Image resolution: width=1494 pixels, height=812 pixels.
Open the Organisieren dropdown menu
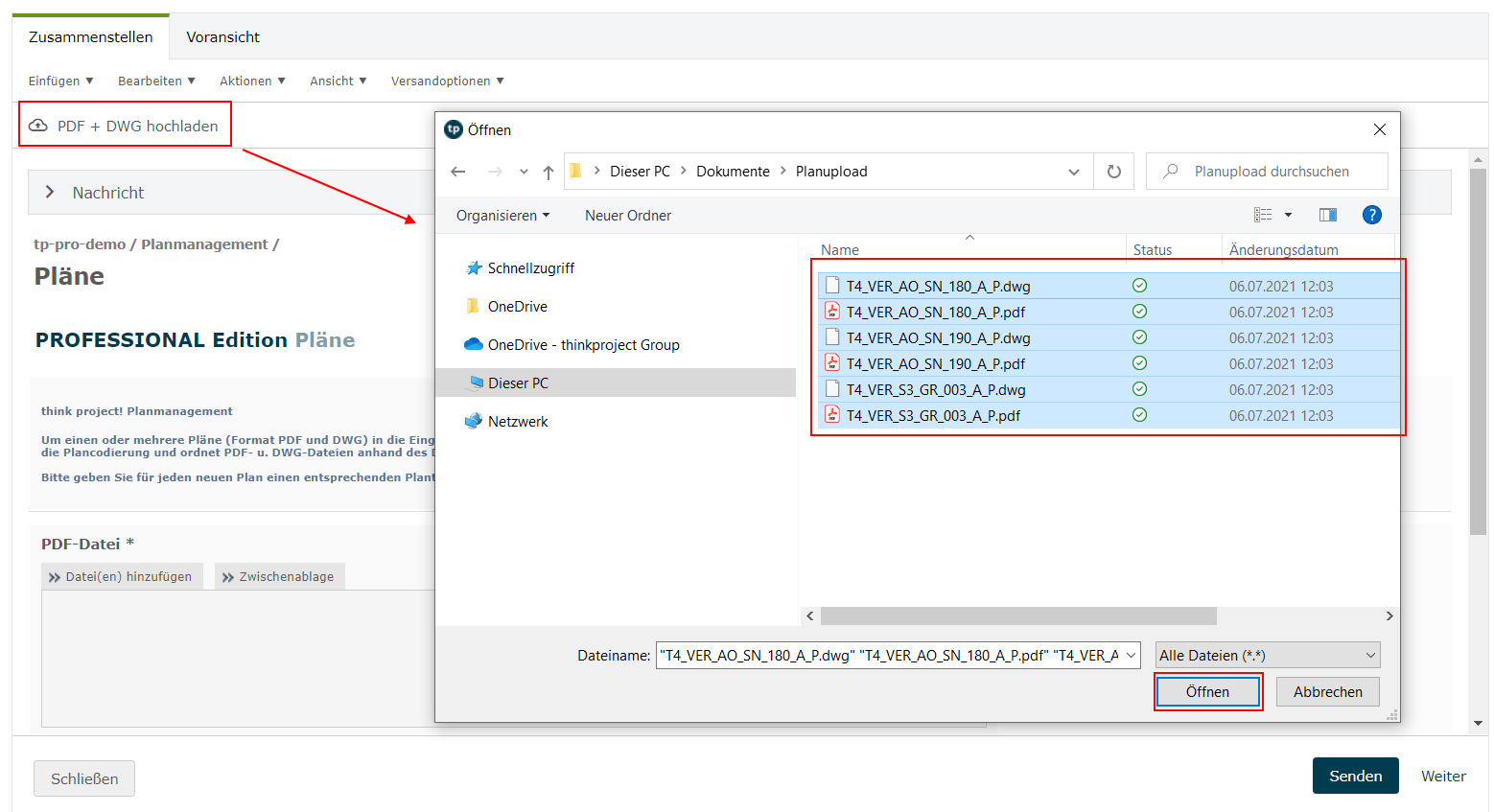click(x=502, y=216)
